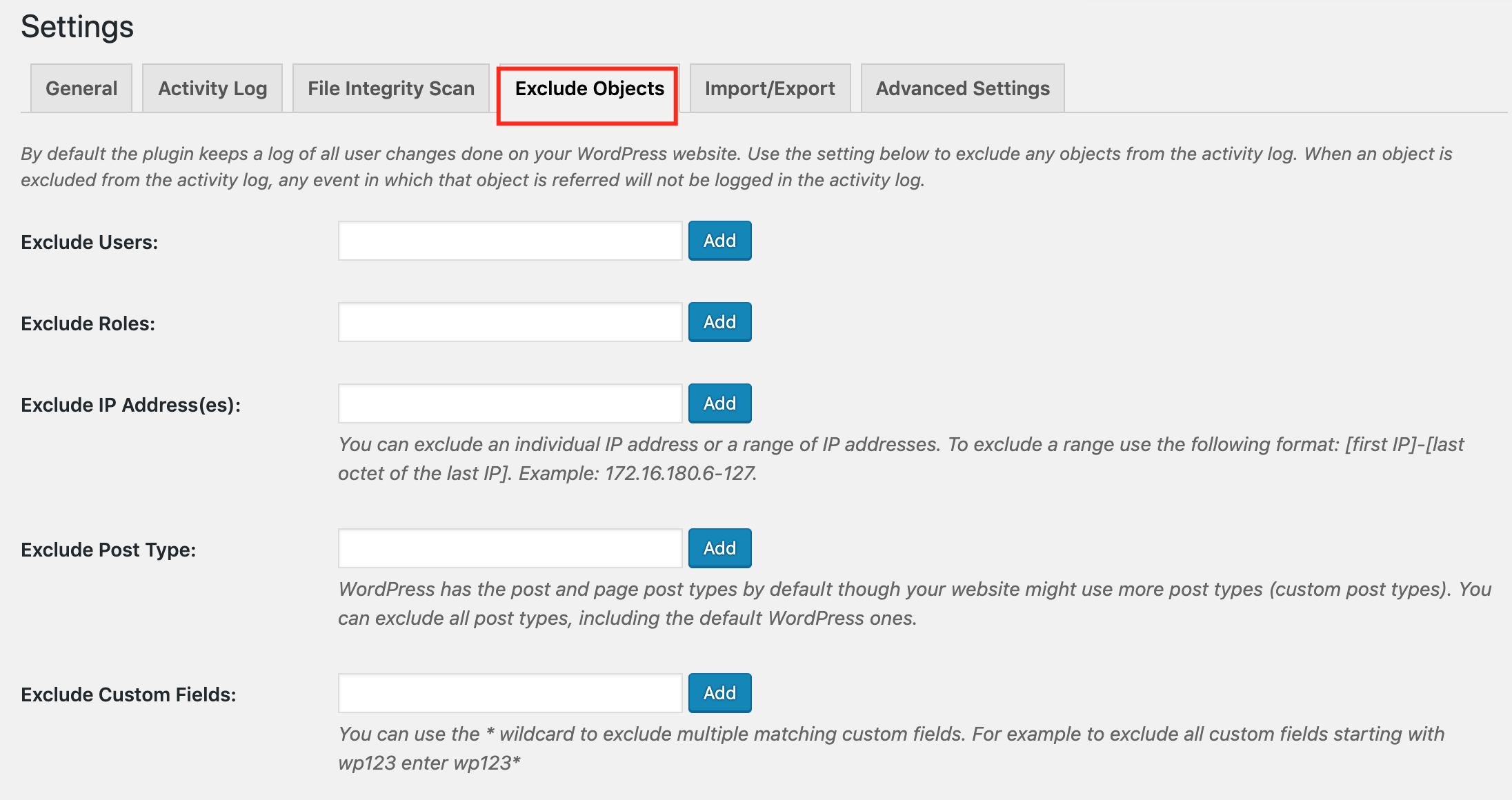This screenshot has height=800, width=1512.
Task: Focus the Exclude IP Address(es) field
Action: tap(510, 403)
